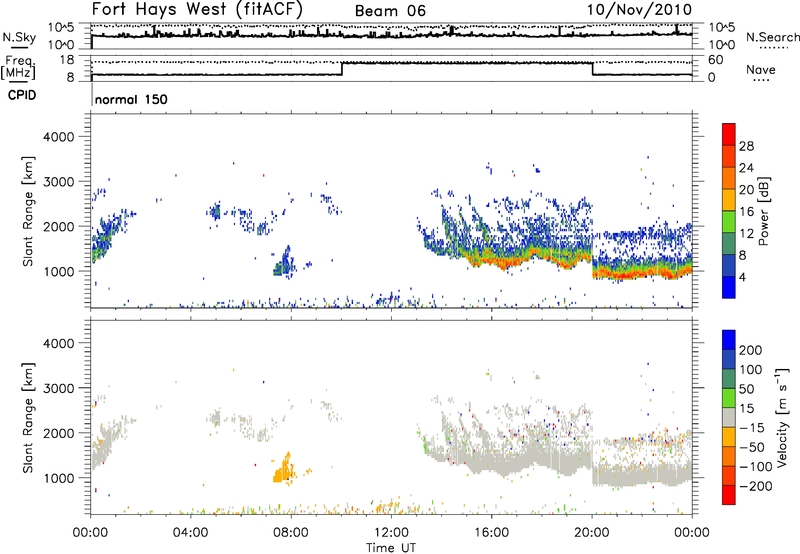
Task: Click the 'N.Sky' legend label
Action: (19, 37)
